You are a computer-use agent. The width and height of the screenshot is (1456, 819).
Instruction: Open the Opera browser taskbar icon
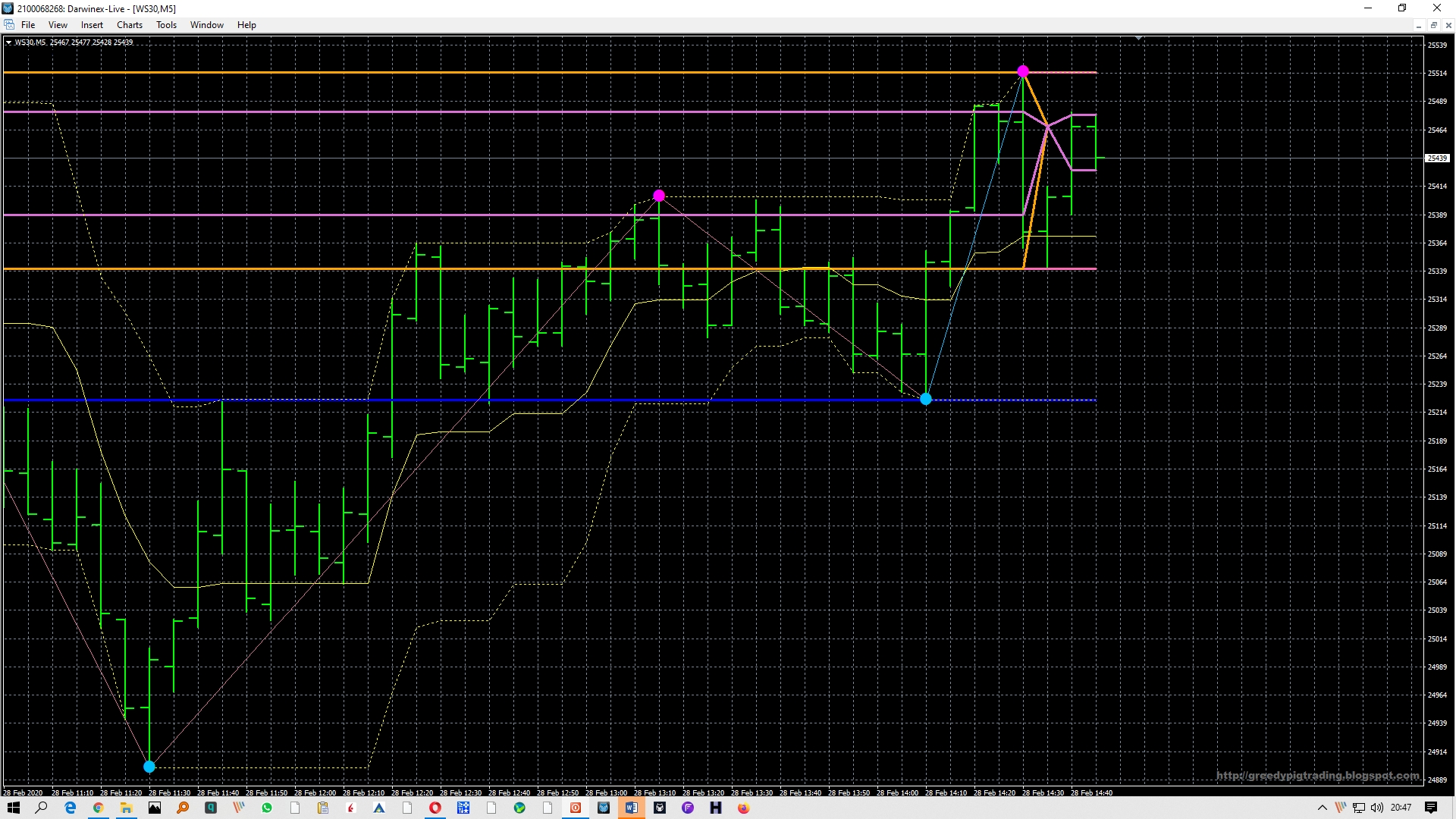click(435, 808)
